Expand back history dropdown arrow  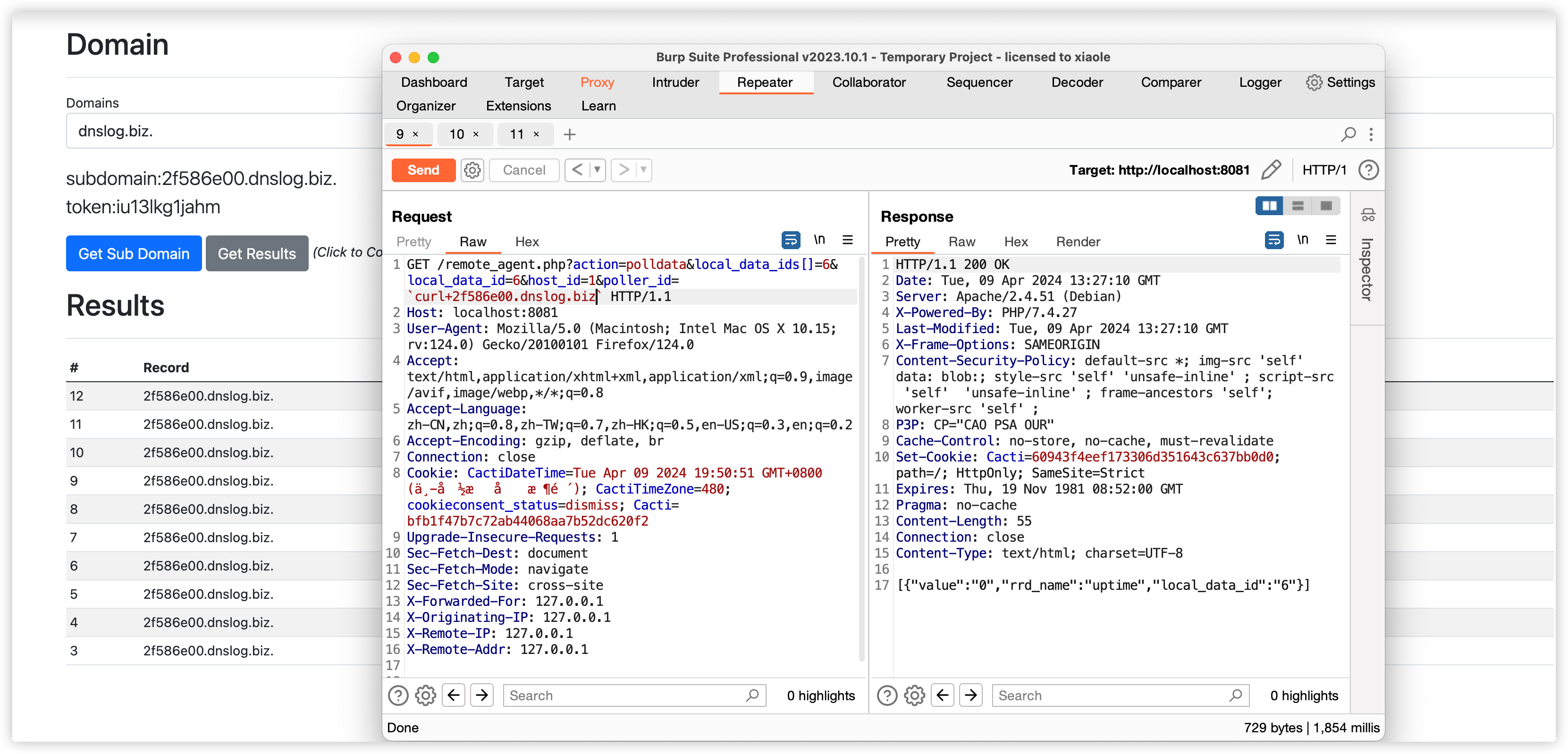tap(598, 170)
